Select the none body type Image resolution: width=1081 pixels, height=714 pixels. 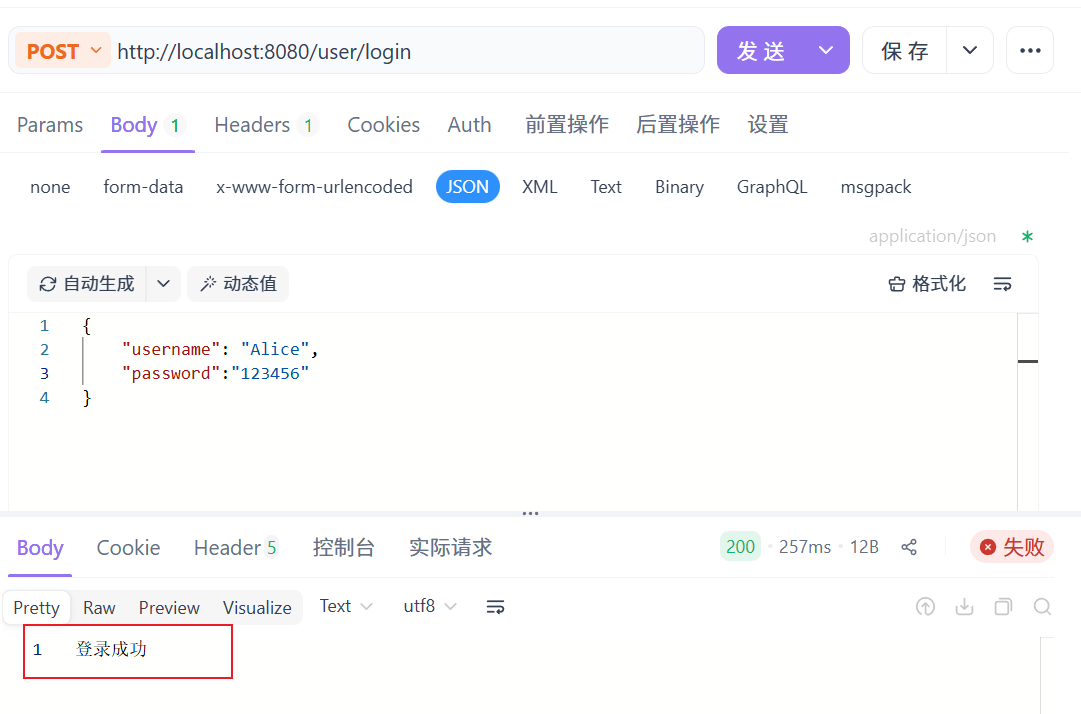click(x=50, y=187)
